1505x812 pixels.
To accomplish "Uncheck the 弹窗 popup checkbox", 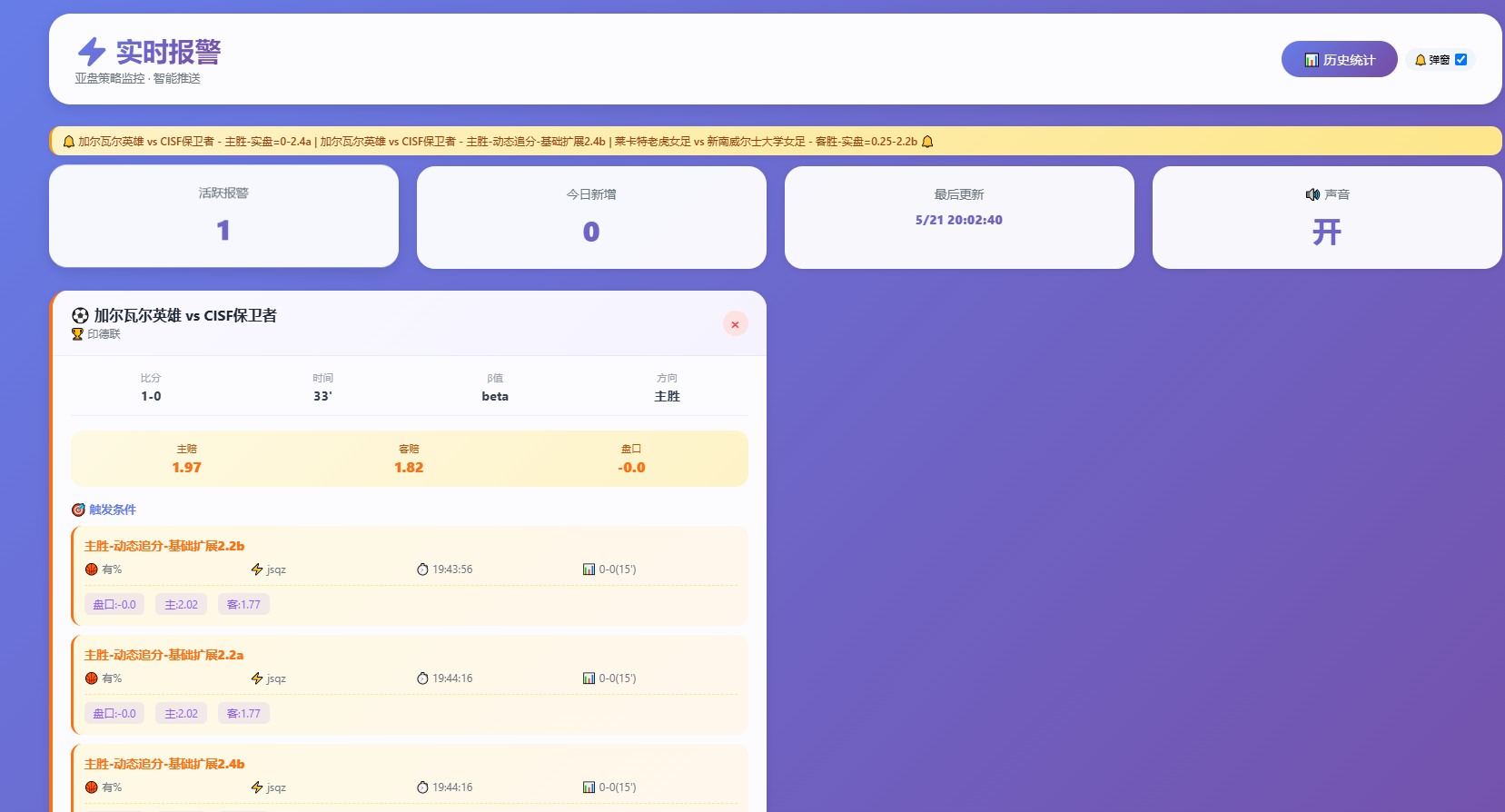I will 1460,60.
